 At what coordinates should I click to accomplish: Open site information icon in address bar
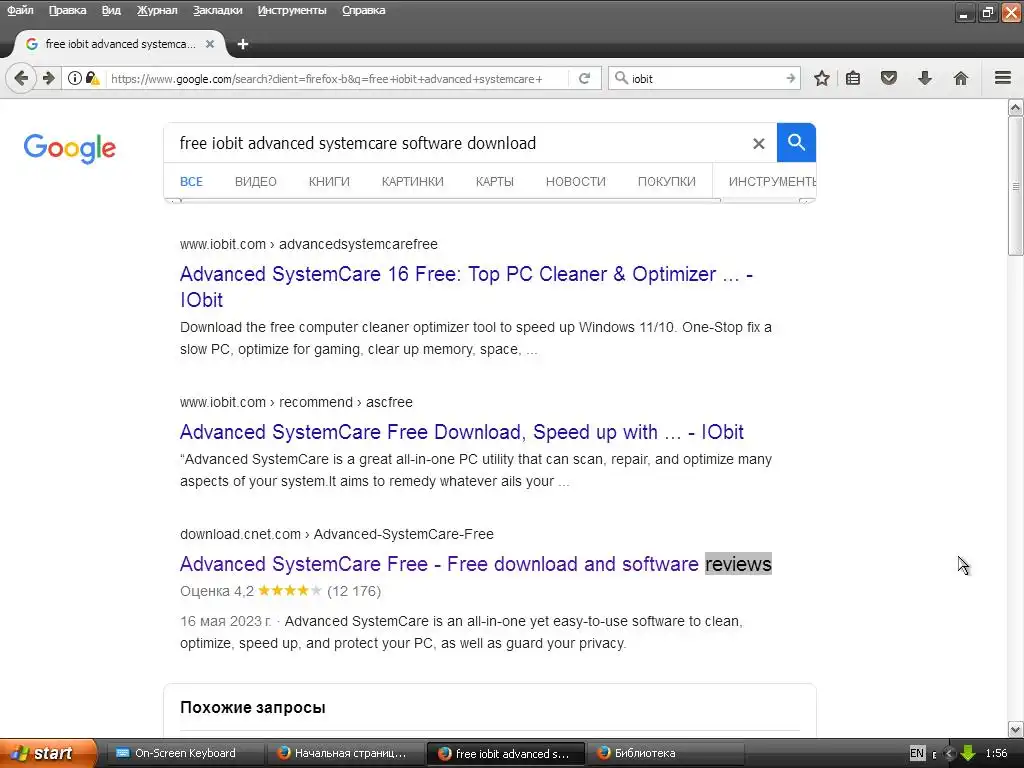coord(75,78)
